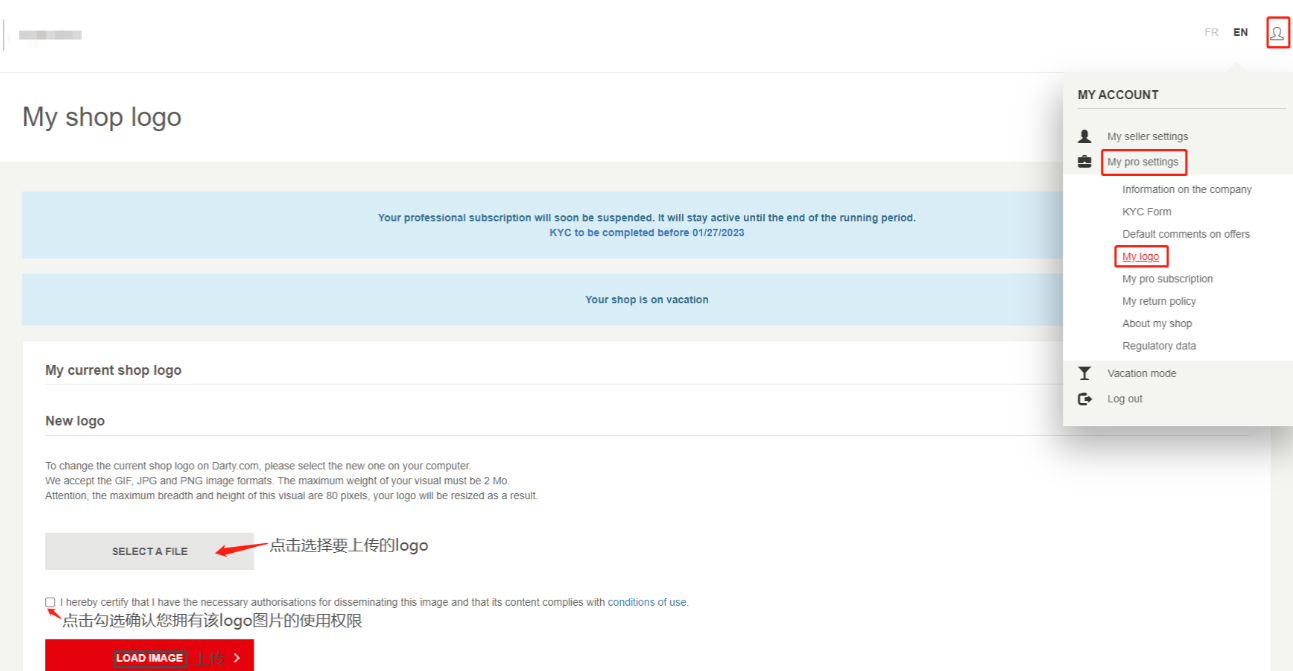The image size is (1293, 671).
Task: Select My logo in account menu
Action: click(1140, 257)
